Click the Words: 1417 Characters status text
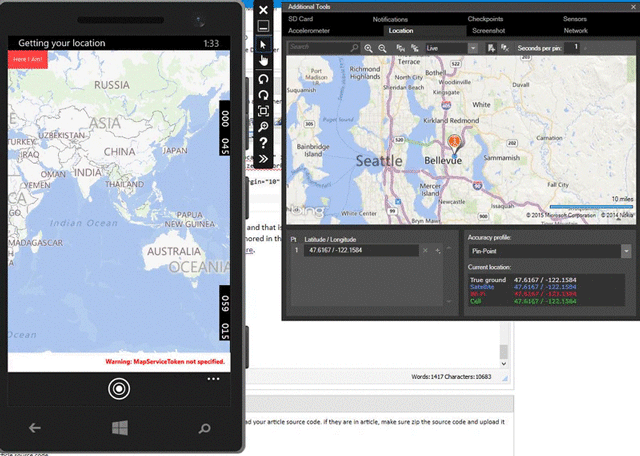 click(451, 377)
